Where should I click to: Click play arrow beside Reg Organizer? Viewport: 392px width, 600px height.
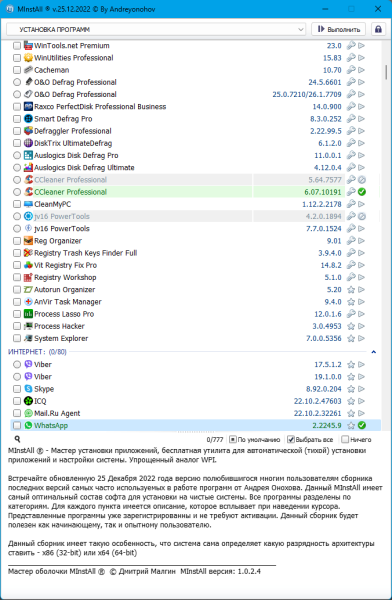361,241
